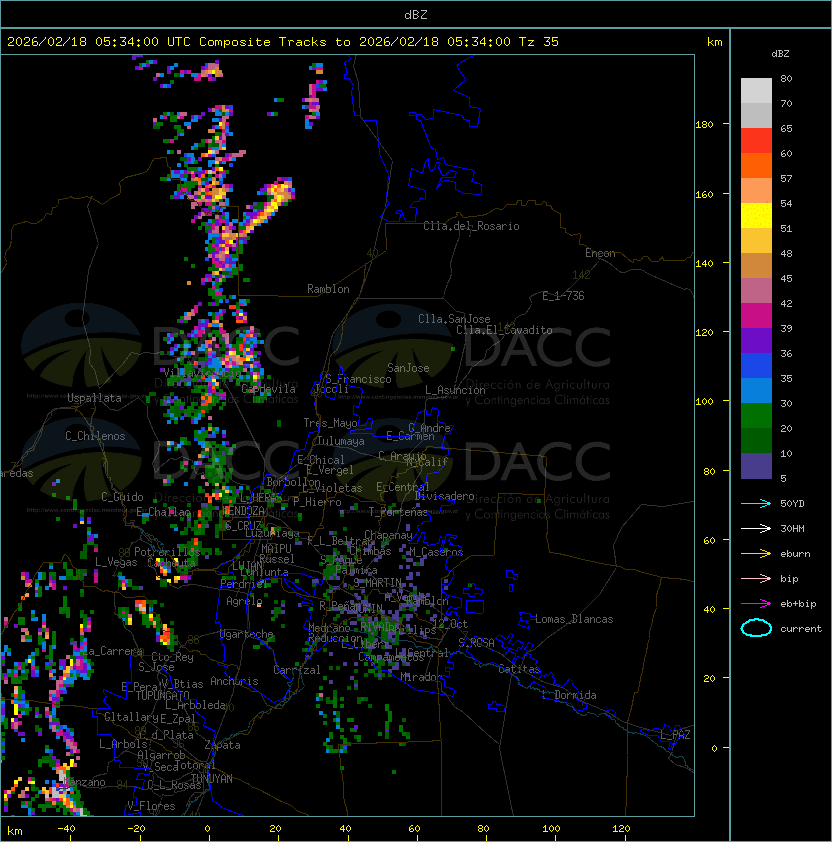The width and height of the screenshot is (832, 842).
Task: Click the 'eb+bip' legend label
Action: pyautogui.click(x=798, y=604)
